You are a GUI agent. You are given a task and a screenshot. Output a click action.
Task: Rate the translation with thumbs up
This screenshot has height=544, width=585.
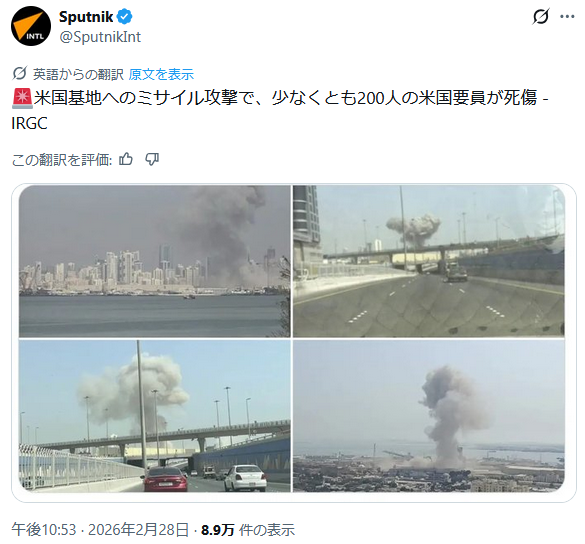click(126, 159)
